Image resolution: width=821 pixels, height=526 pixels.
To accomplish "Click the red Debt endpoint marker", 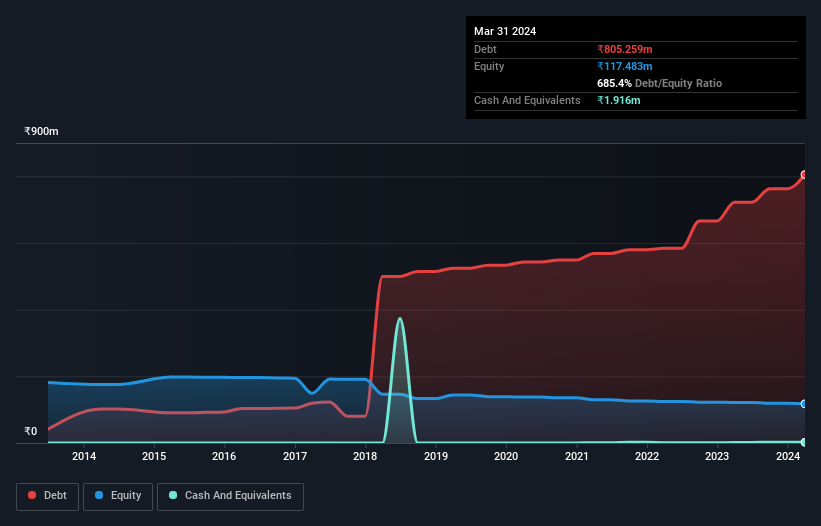I will [804, 175].
